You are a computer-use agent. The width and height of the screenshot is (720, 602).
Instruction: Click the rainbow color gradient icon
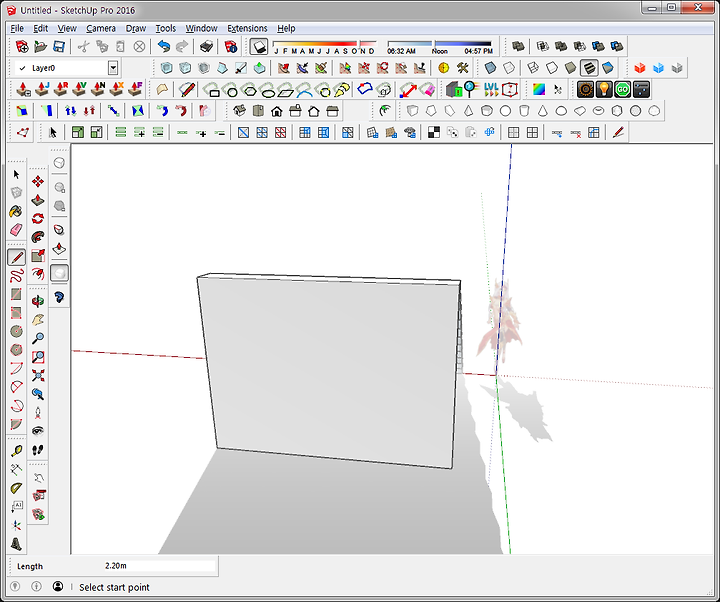539,89
